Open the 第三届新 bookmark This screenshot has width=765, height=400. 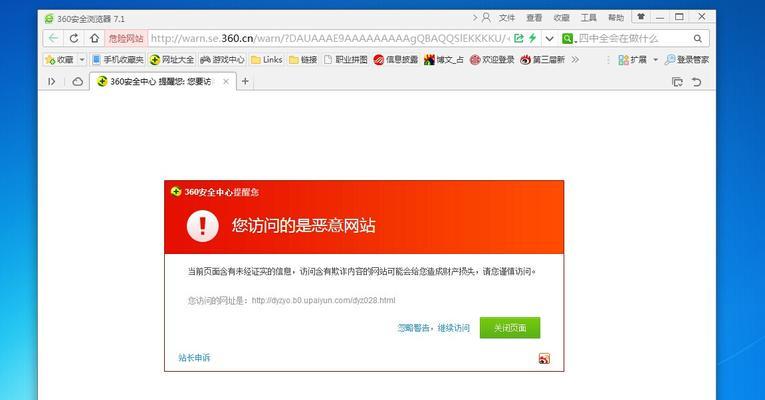pyautogui.click(x=542, y=60)
